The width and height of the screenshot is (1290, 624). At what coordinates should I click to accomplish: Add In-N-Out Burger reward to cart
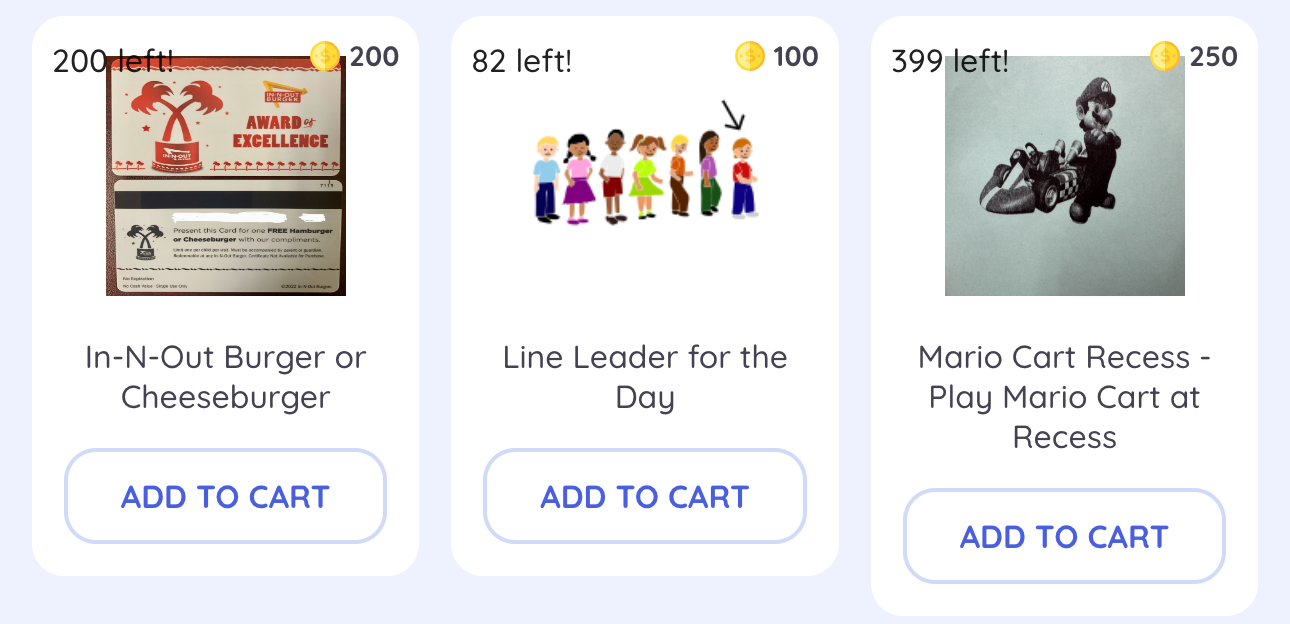[x=225, y=497]
